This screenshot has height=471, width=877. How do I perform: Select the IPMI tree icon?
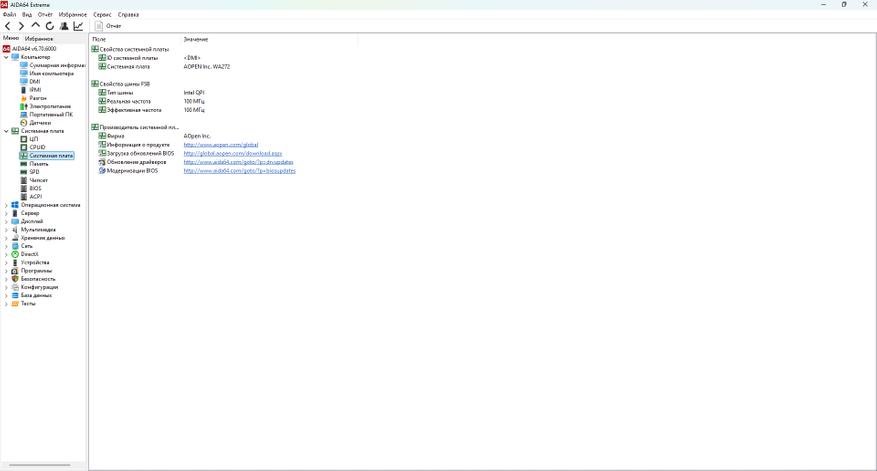[23, 90]
